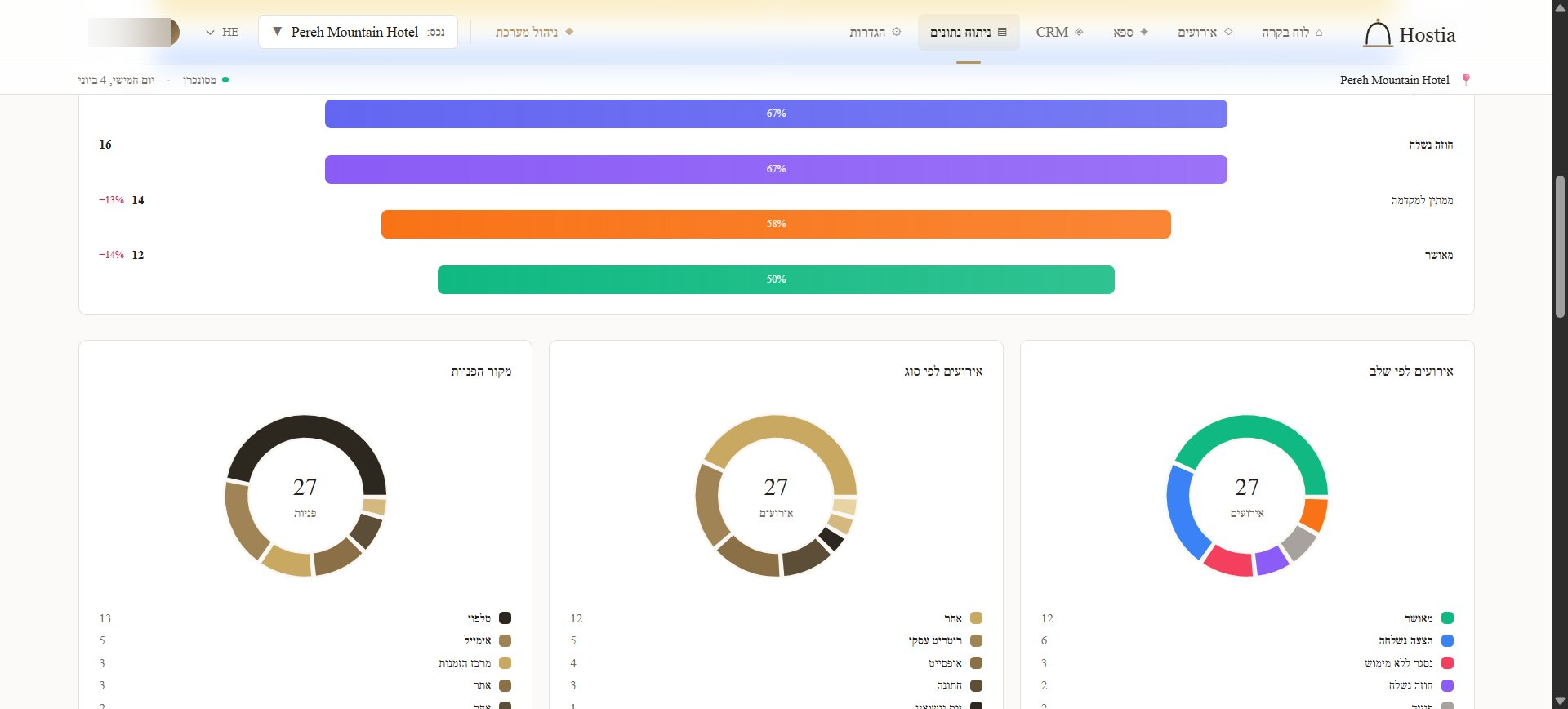Click the blue segment of the stage donut
Image resolution: width=1568 pixels, height=709 pixels.
tap(1183, 513)
